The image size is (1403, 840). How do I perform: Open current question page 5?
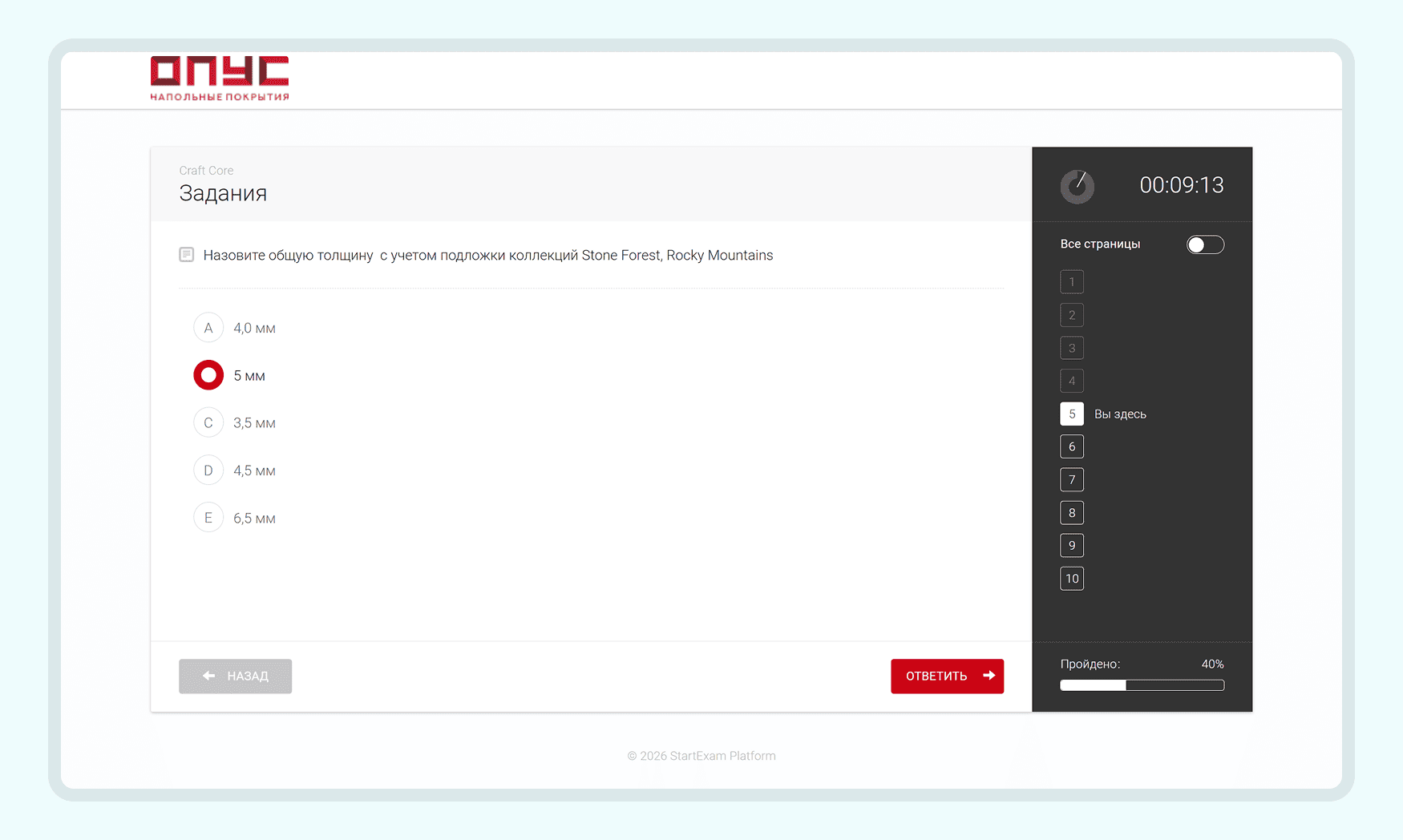(x=1072, y=414)
